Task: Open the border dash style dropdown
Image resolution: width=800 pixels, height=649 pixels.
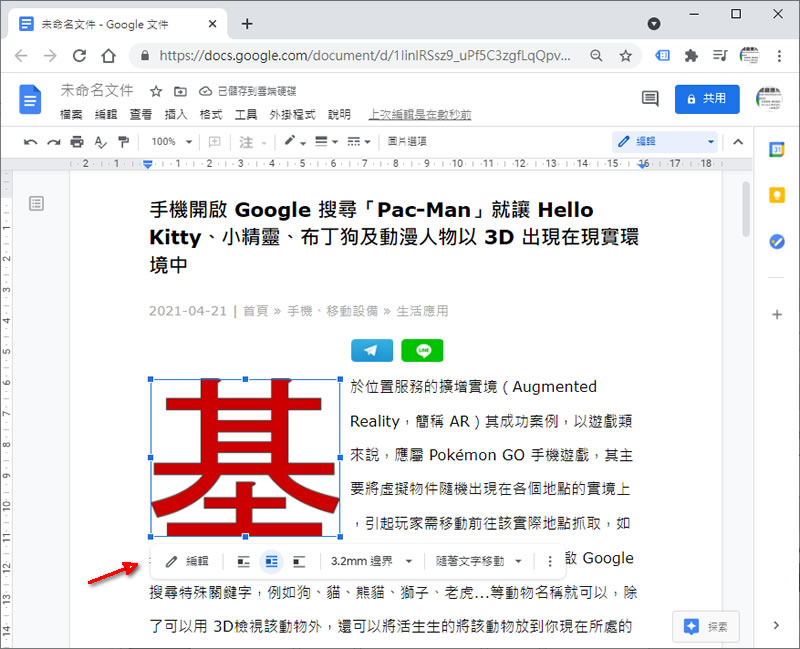Action: pos(359,141)
